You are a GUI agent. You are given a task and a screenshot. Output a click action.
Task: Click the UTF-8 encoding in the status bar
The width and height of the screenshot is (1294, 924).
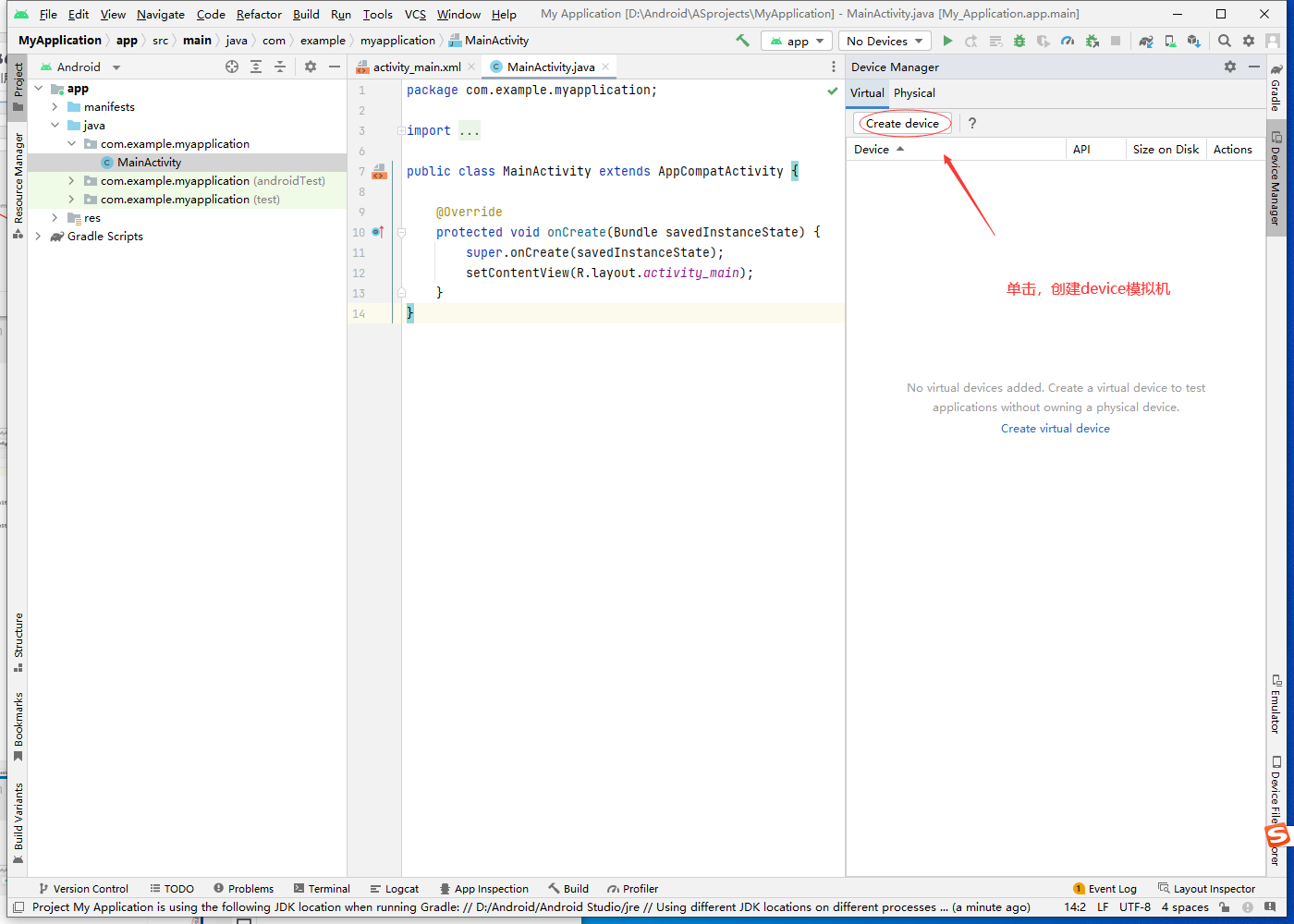pyautogui.click(x=1135, y=907)
